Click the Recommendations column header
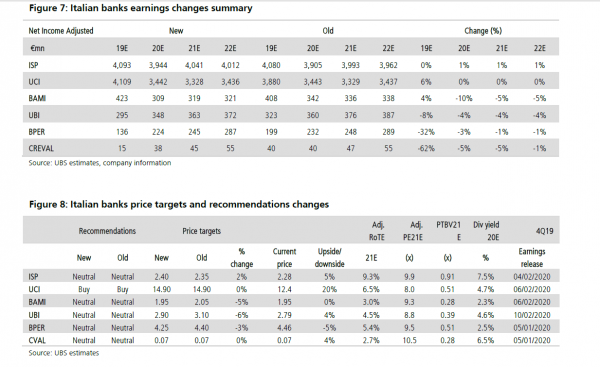This screenshot has height=367, width=600. [107, 231]
